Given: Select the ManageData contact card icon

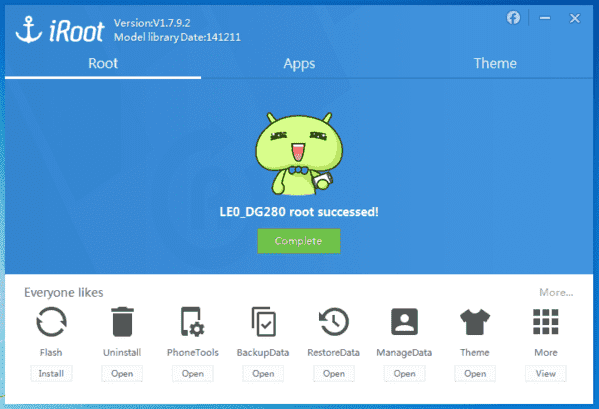Looking at the screenshot, I should point(404,322).
